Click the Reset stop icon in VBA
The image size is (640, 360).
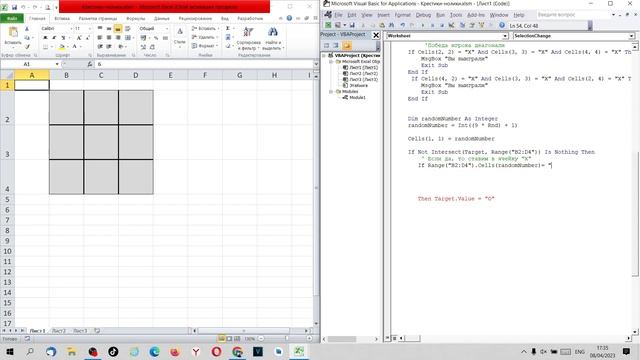442,25
